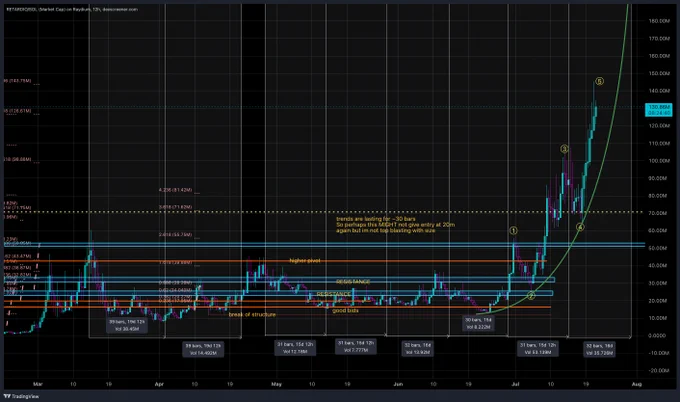Click 180.00M on the price axis
Screen dimensions: 680x402
click(659, 21)
